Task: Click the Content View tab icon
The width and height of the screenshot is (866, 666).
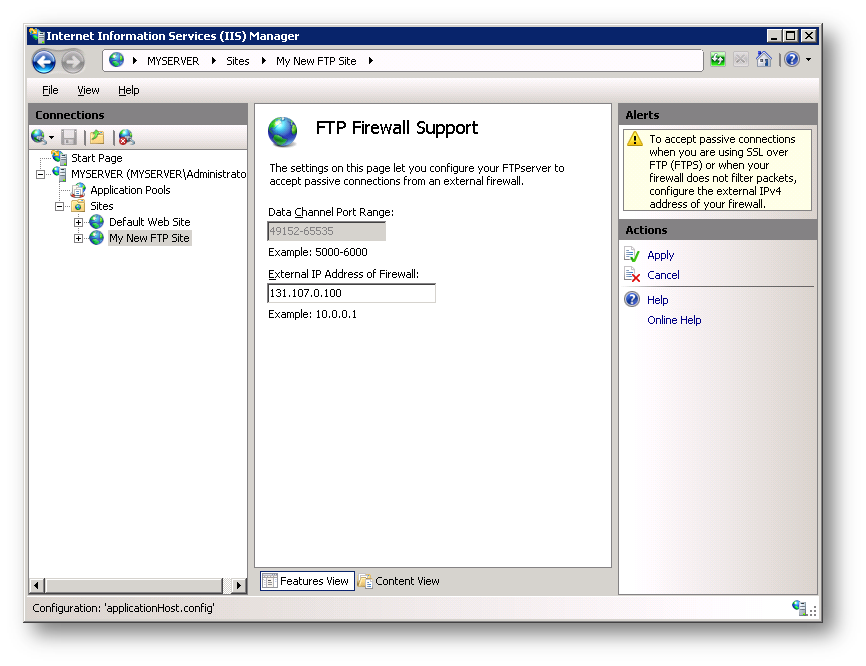Action: pyautogui.click(x=365, y=581)
